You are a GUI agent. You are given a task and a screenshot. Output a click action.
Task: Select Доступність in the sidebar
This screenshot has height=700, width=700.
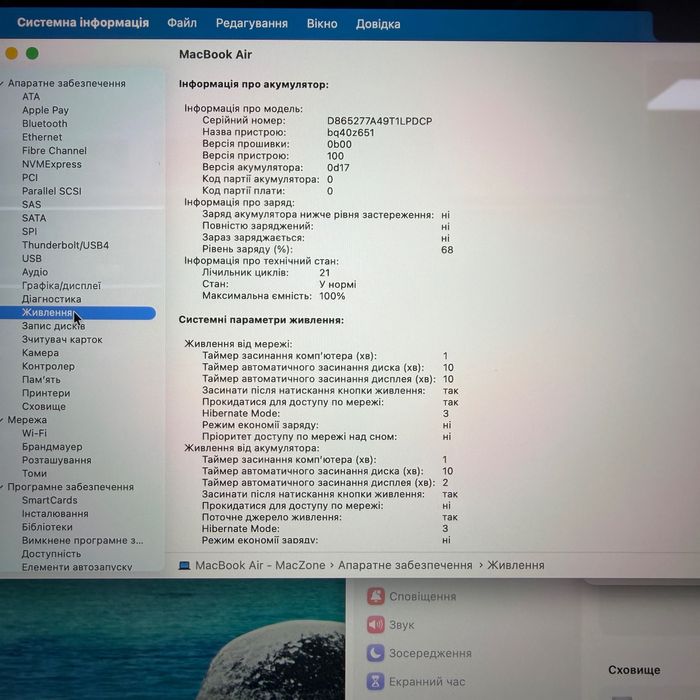click(51, 554)
